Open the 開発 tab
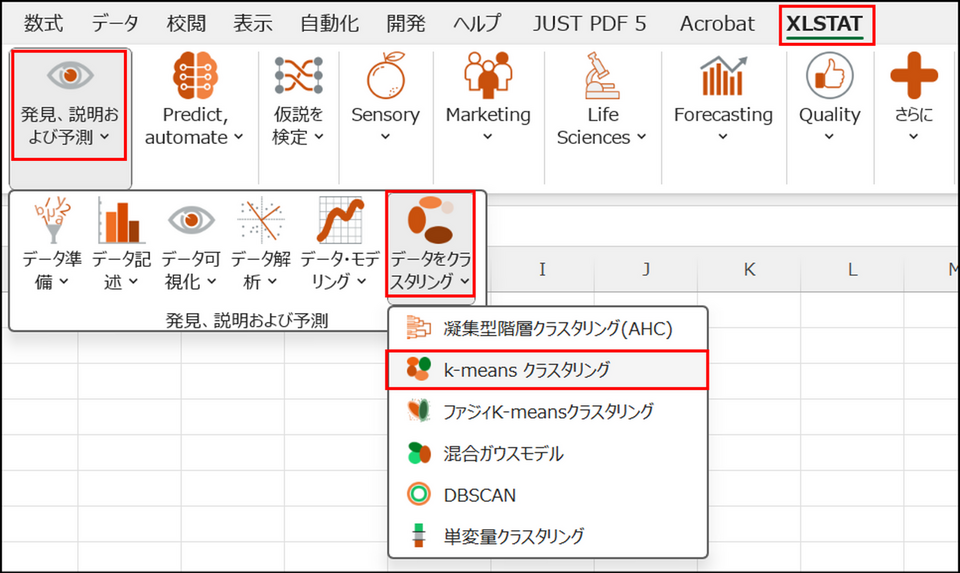The width and height of the screenshot is (960, 573). tap(405, 24)
